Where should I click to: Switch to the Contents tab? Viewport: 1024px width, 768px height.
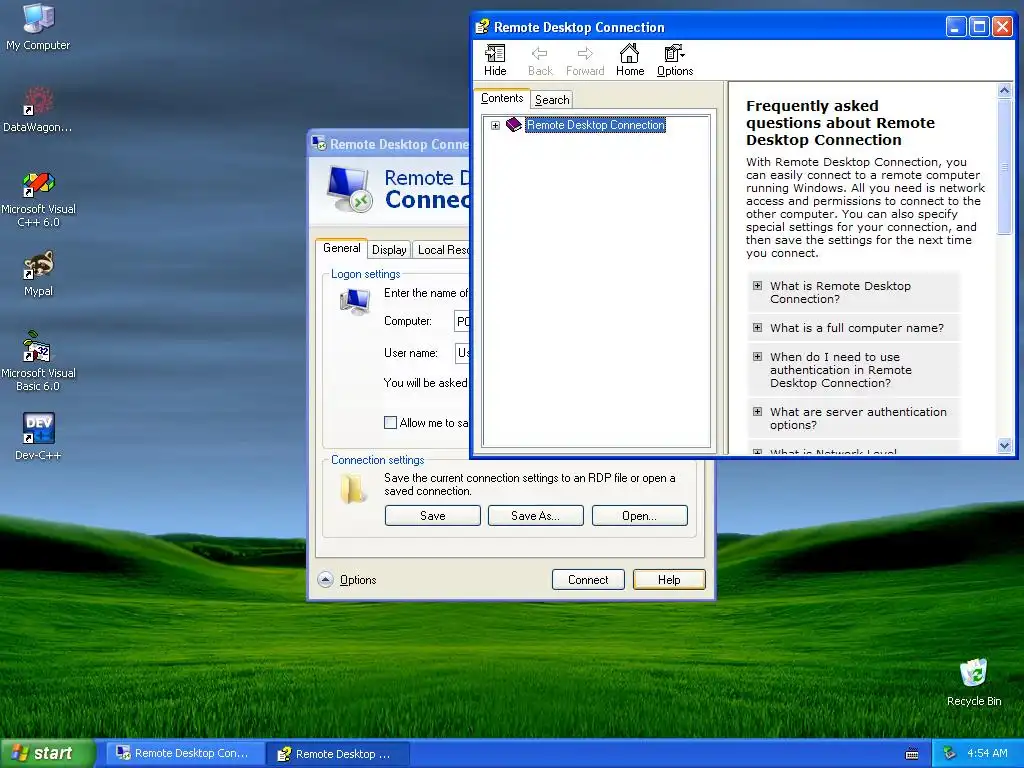502,98
